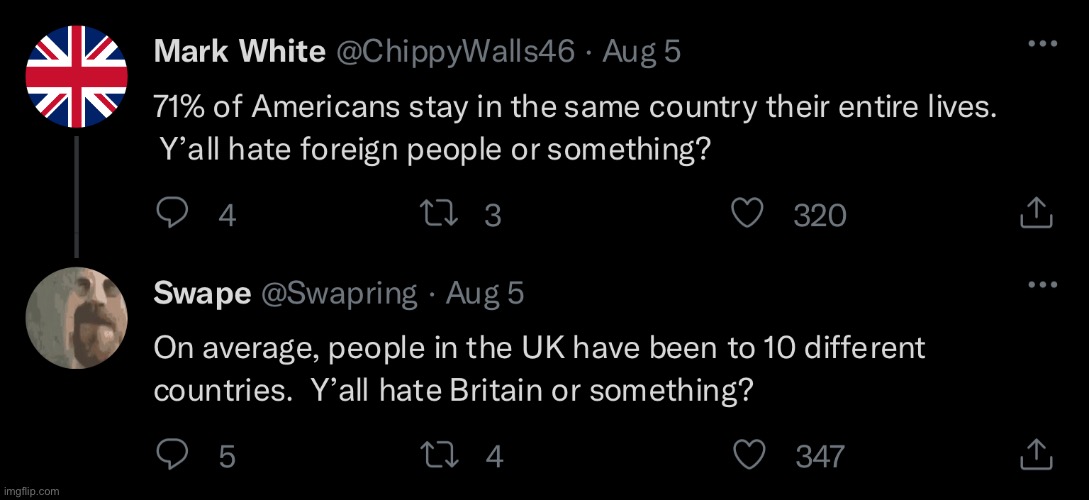Open the @ChippyWalls46 handle
Viewport: 1089px width, 500px height.
click(455, 52)
